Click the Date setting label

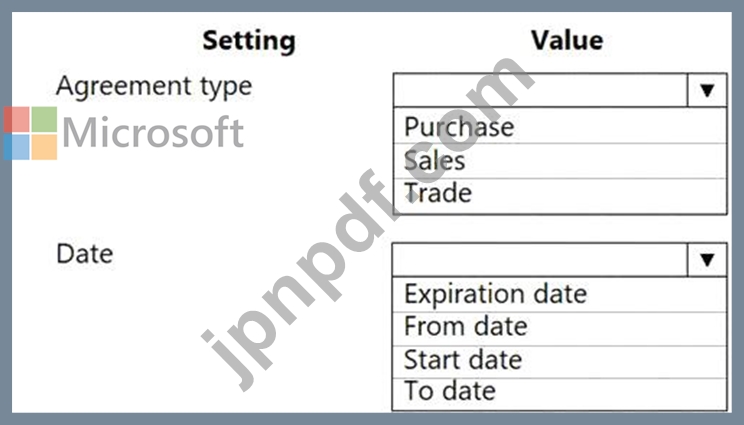[x=84, y=254]
